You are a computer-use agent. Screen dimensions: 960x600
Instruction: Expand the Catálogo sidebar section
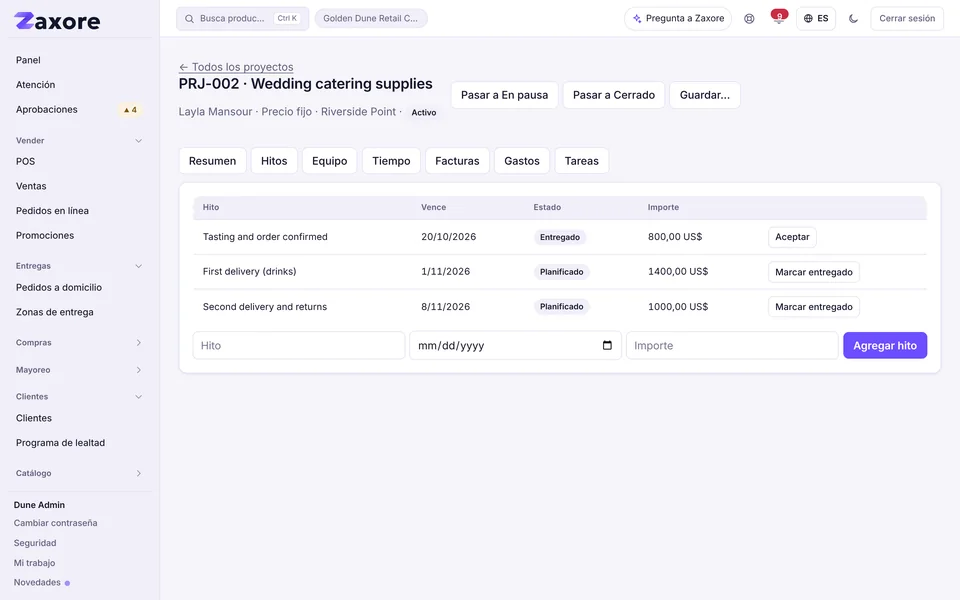(x=79, y=473)
